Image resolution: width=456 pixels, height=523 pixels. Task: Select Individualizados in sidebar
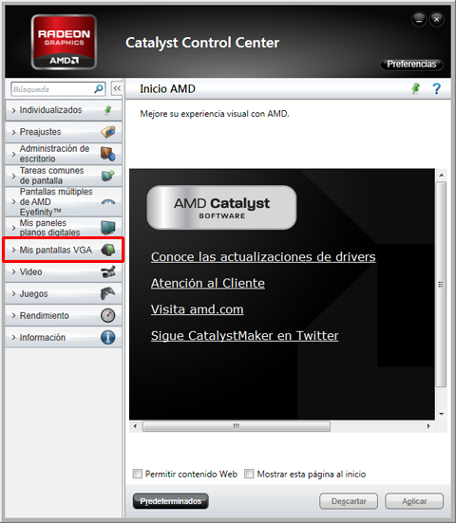point(63,110)
